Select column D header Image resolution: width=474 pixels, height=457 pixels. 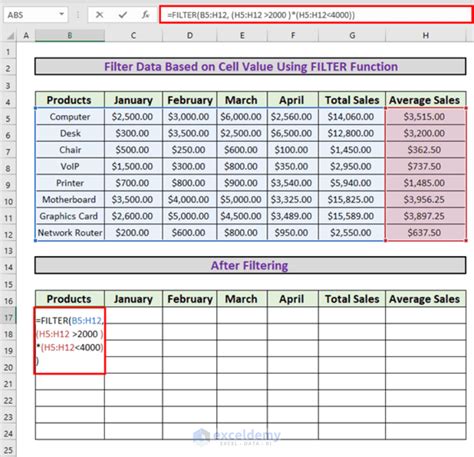pos(190,35)
